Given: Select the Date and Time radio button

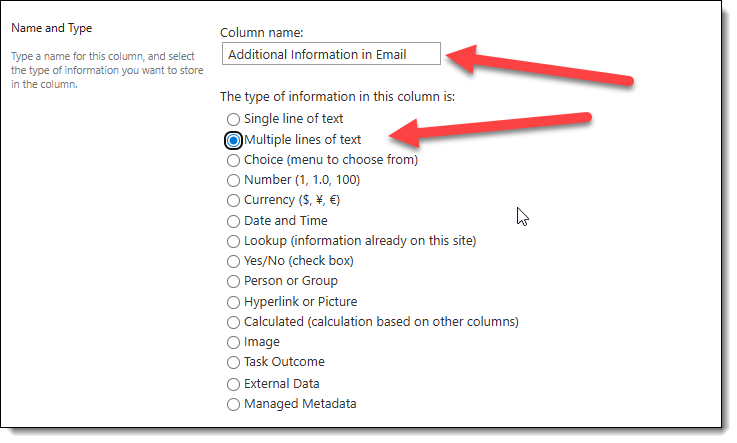Looking at the screenshot, I should 234,221.
